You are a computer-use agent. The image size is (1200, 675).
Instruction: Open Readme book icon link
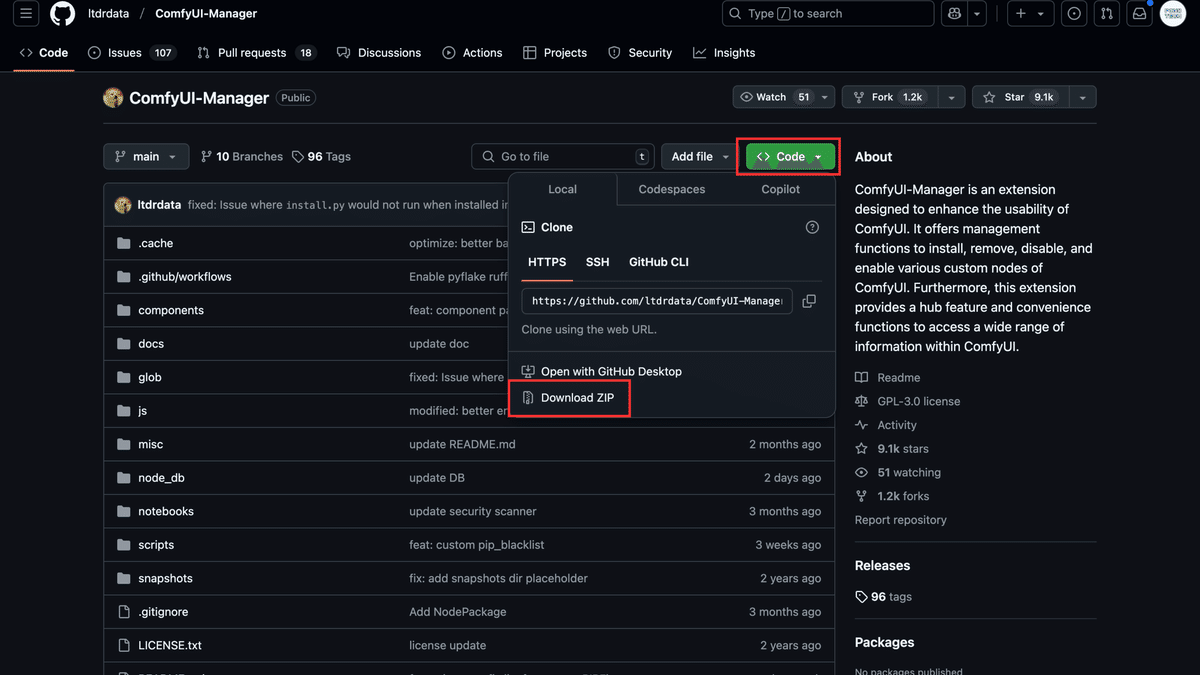click(862, 378)
